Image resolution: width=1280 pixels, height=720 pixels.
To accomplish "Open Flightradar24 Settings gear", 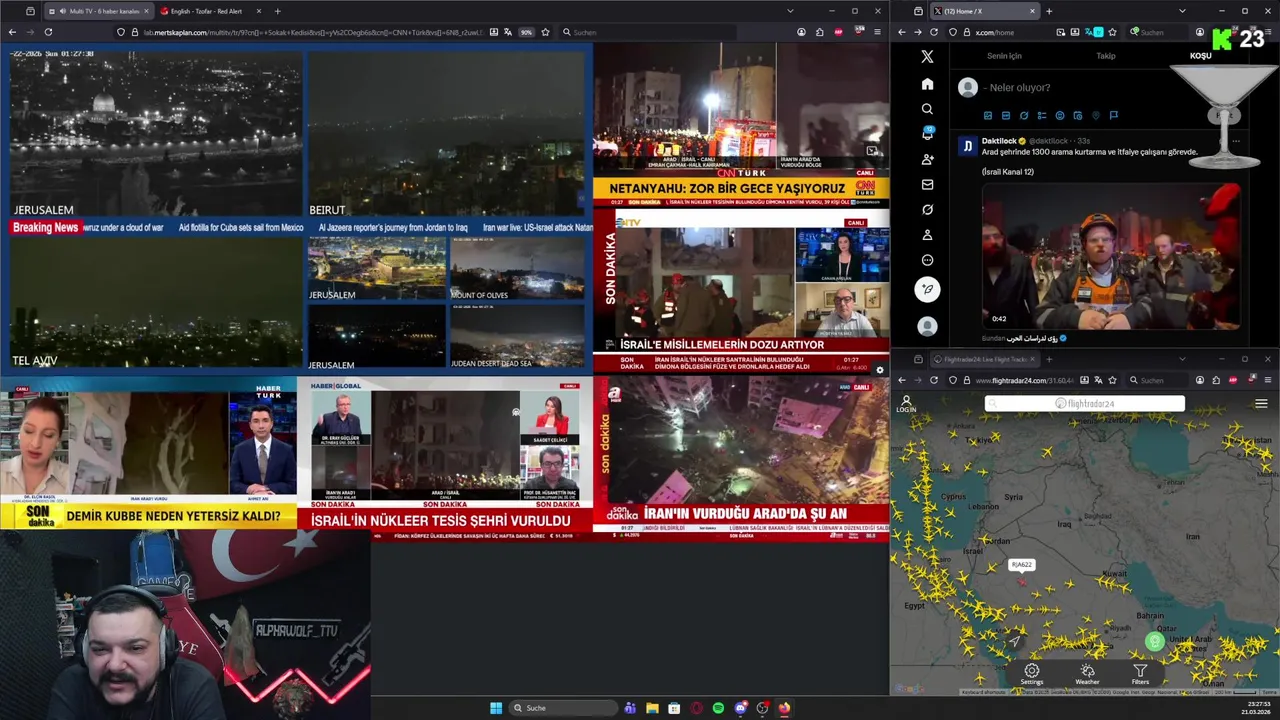I will click(x=1031, y=674).
